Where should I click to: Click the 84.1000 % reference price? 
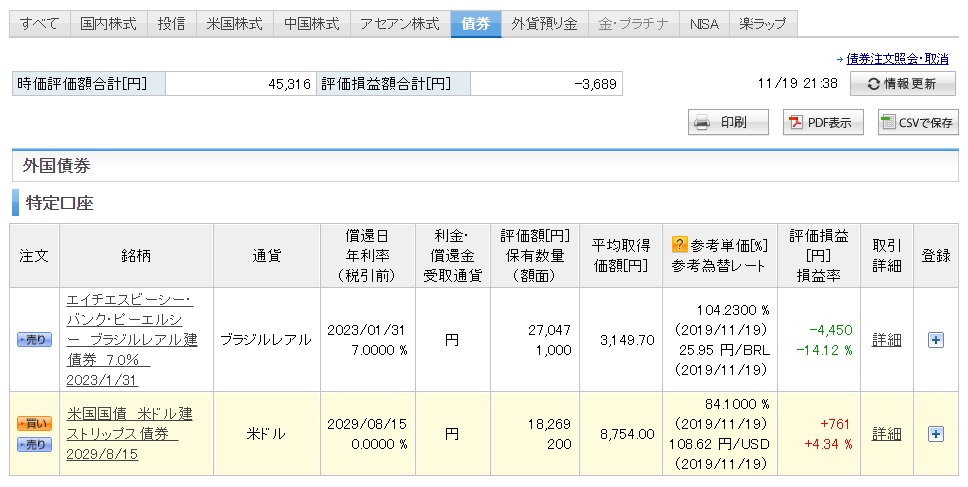(x=737, y=405)
